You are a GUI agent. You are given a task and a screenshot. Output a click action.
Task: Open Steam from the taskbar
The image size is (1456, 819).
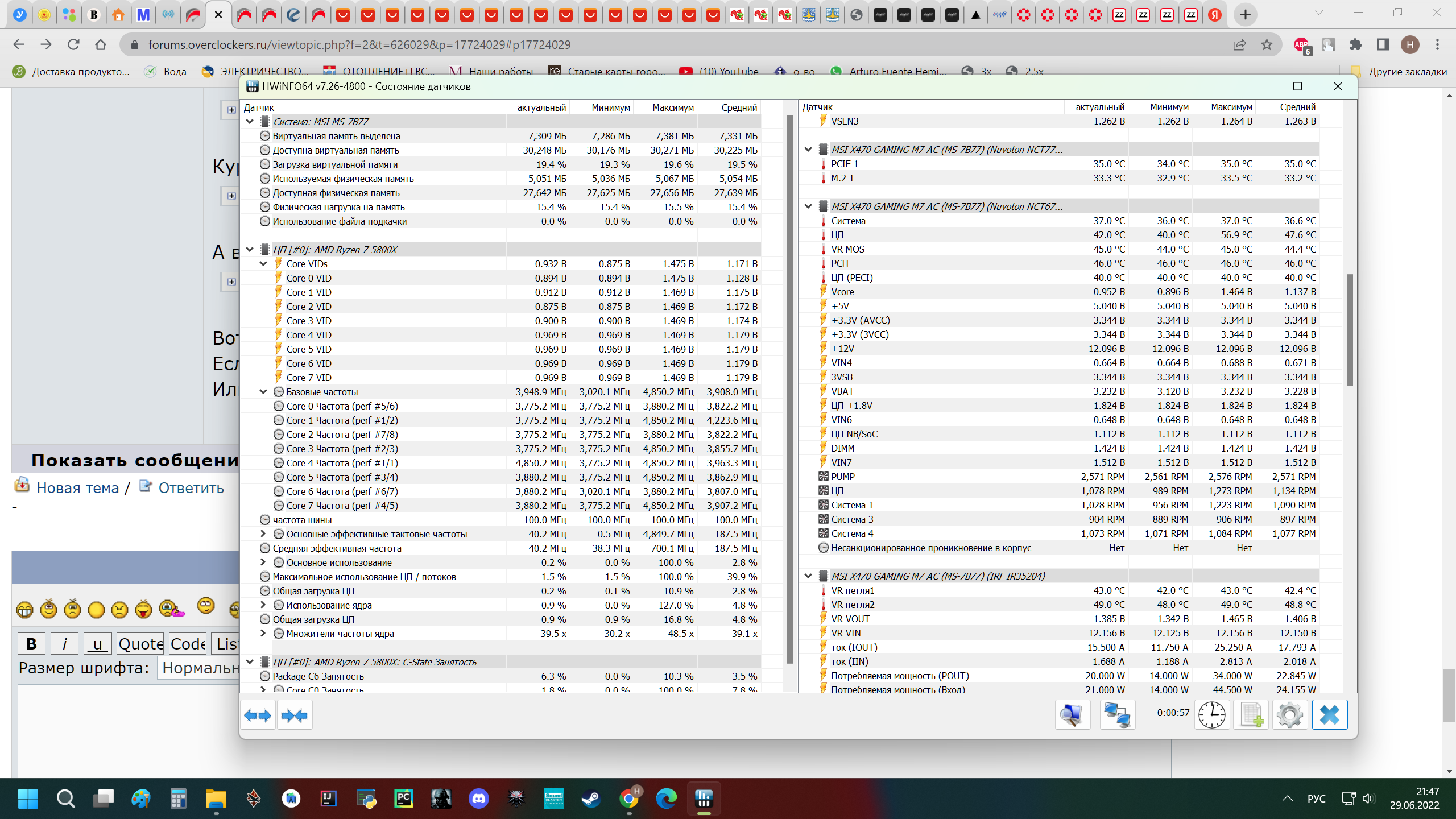(590, 799)
